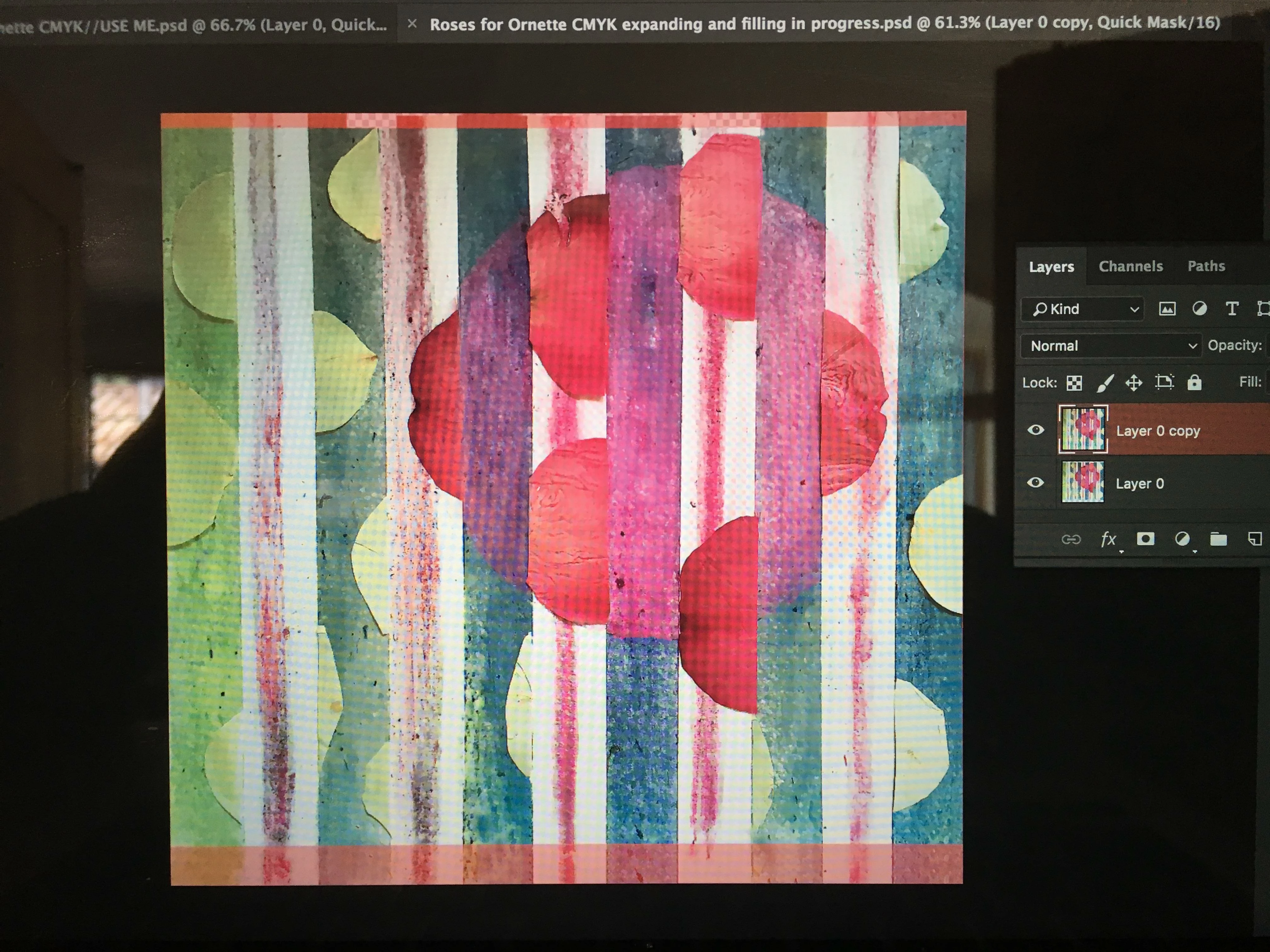
Task: Toggle lock image pixels brush icon
Action: pos(1105,383)
